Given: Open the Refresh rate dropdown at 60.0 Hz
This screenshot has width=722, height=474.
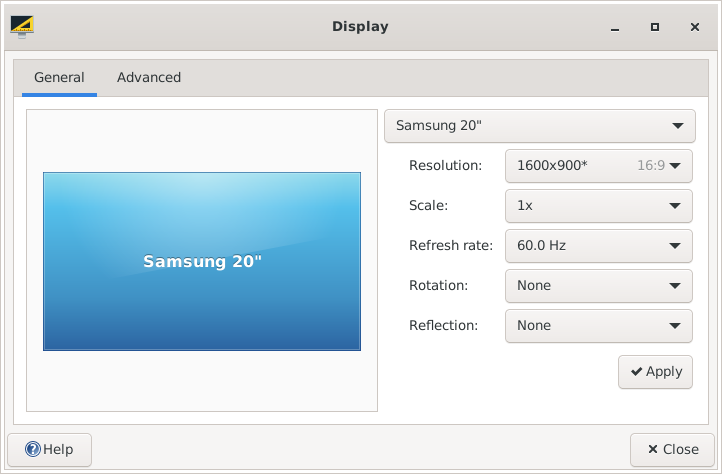Looking at the screenshot, I should pyautogui.click(x=599, y=246).
